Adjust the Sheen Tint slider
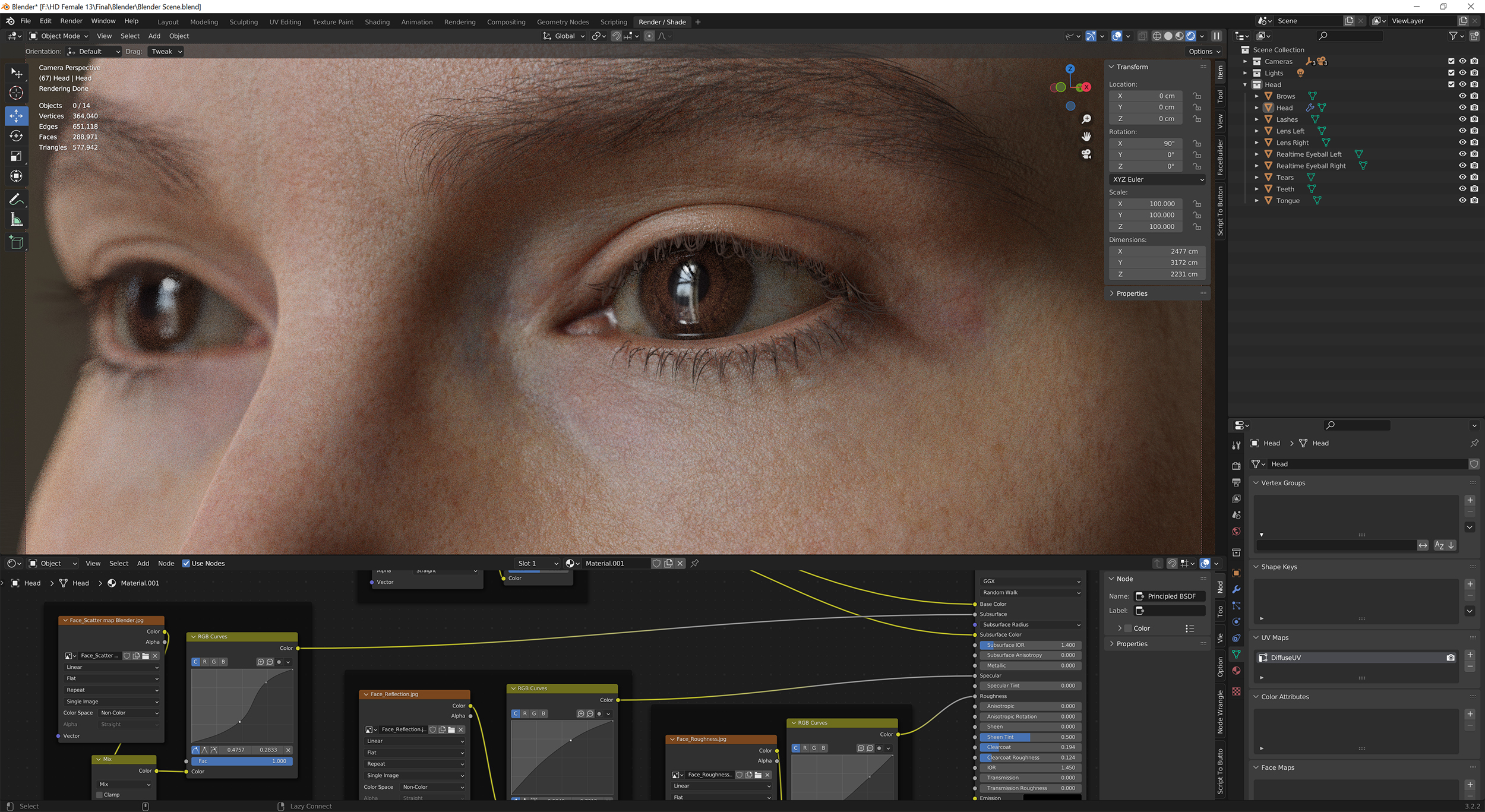The image size is (1485, 812). (1030, 737)
